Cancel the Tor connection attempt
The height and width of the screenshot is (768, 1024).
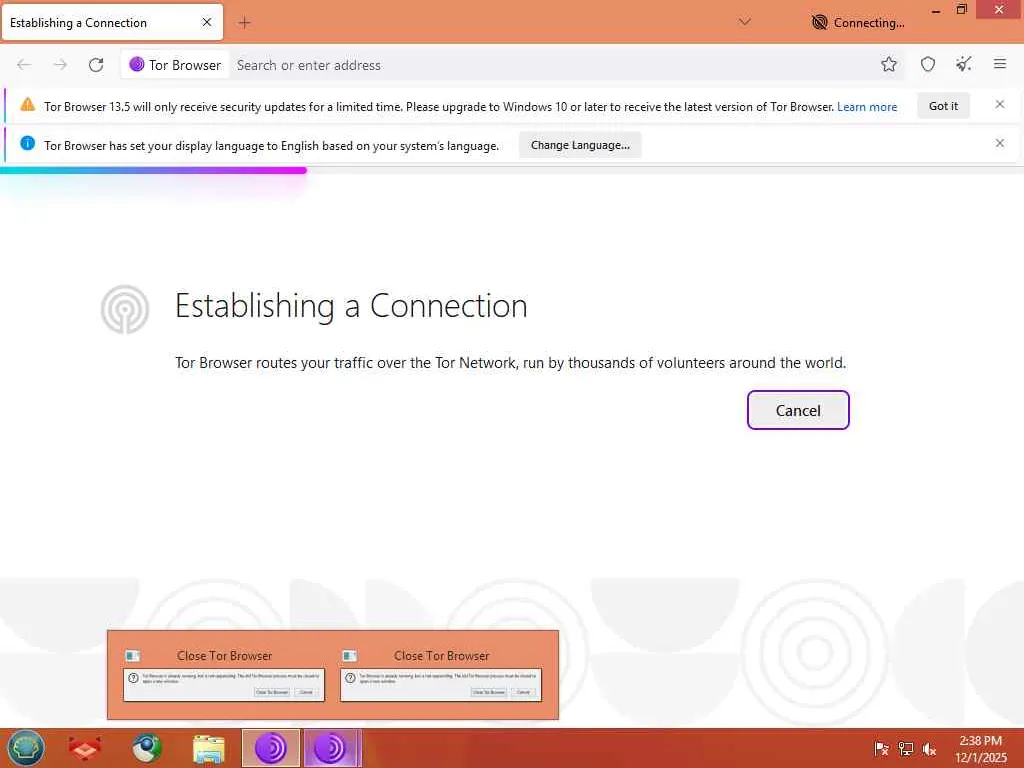point(798,410)
